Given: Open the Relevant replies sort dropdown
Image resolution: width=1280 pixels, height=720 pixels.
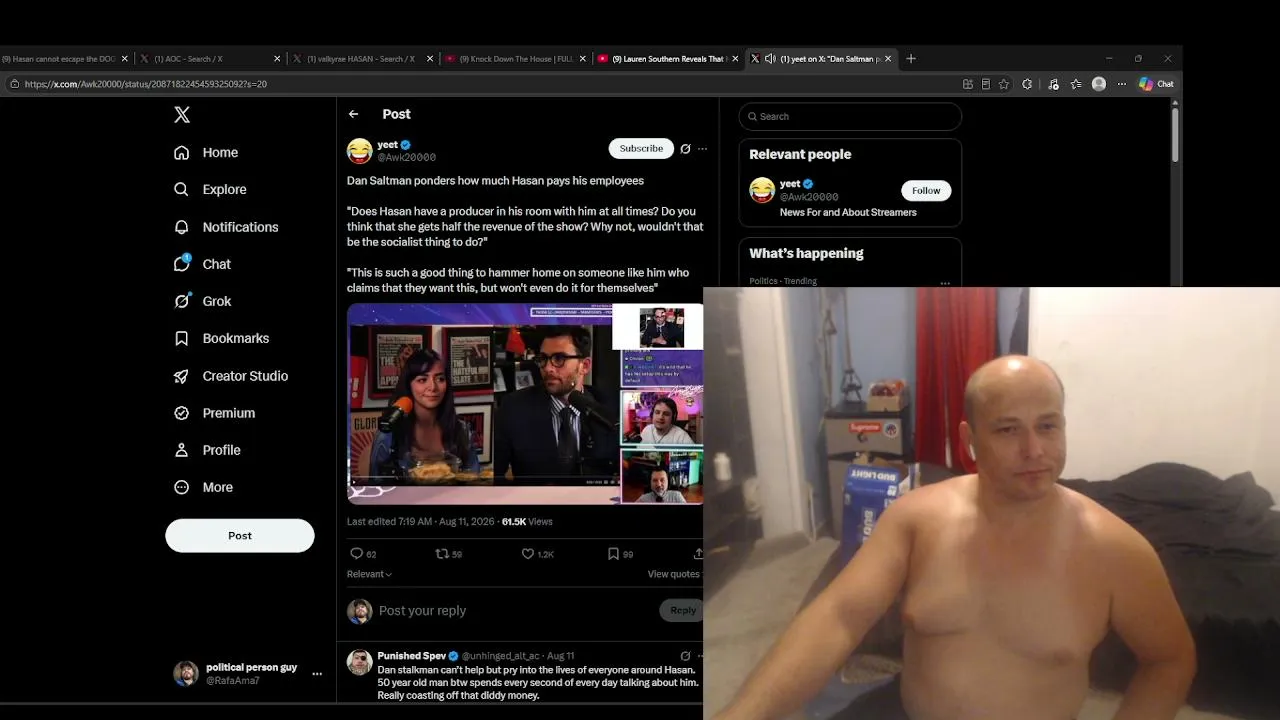Looking at the screenshot, I should point(369,574).
